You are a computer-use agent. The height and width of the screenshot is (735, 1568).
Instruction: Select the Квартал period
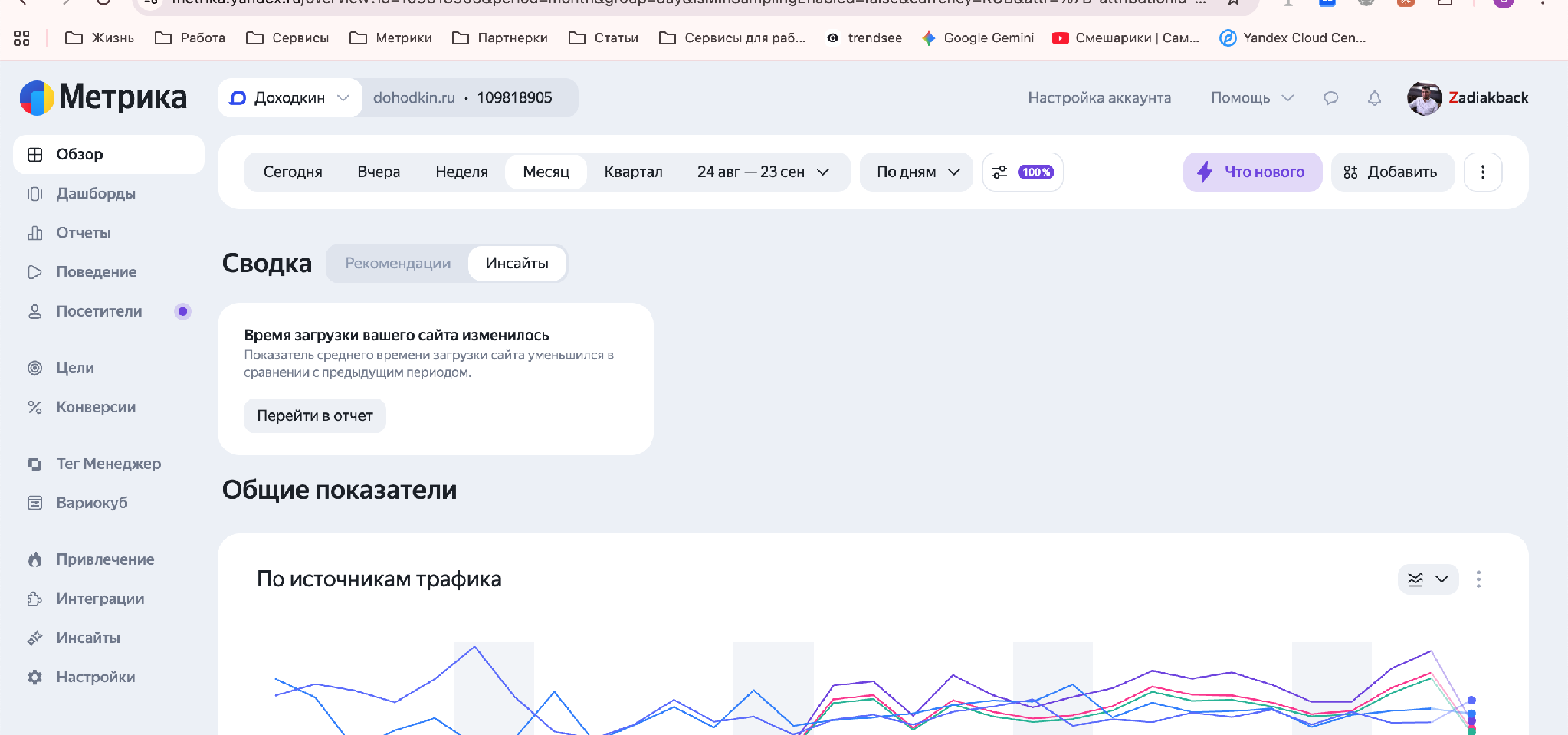[633, 172]
